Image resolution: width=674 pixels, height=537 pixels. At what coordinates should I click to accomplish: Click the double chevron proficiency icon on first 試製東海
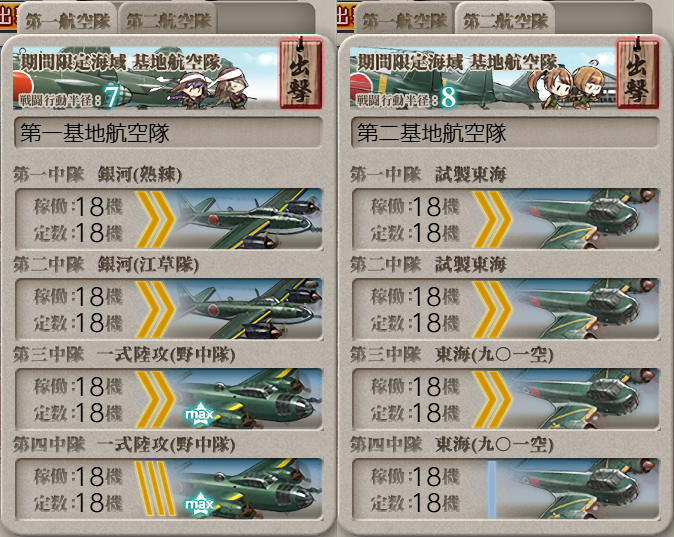[492, 219]
